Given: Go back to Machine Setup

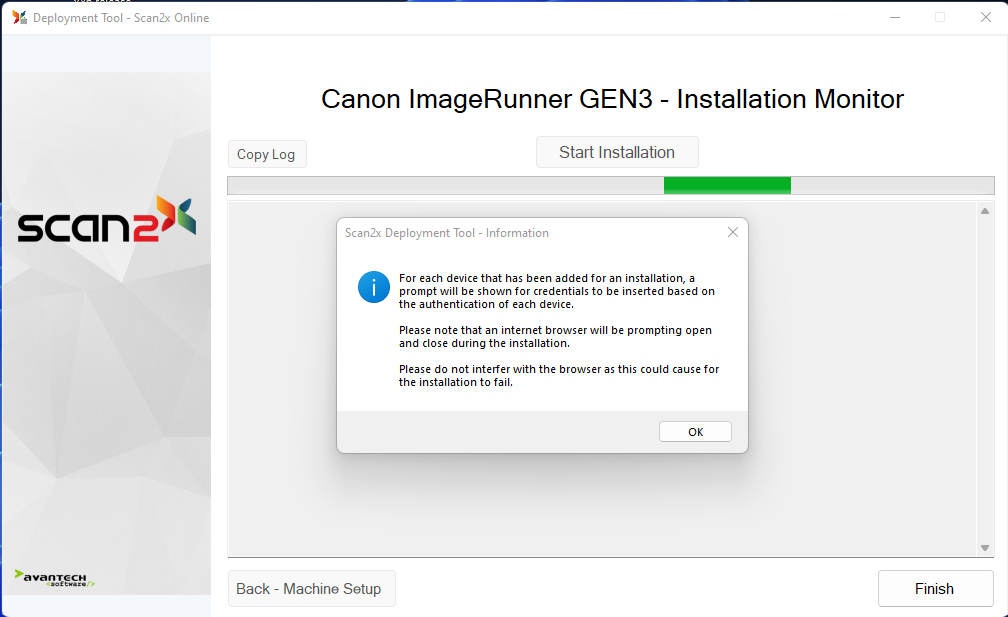Looking at the screenshot, I should (x=311, y=589).
